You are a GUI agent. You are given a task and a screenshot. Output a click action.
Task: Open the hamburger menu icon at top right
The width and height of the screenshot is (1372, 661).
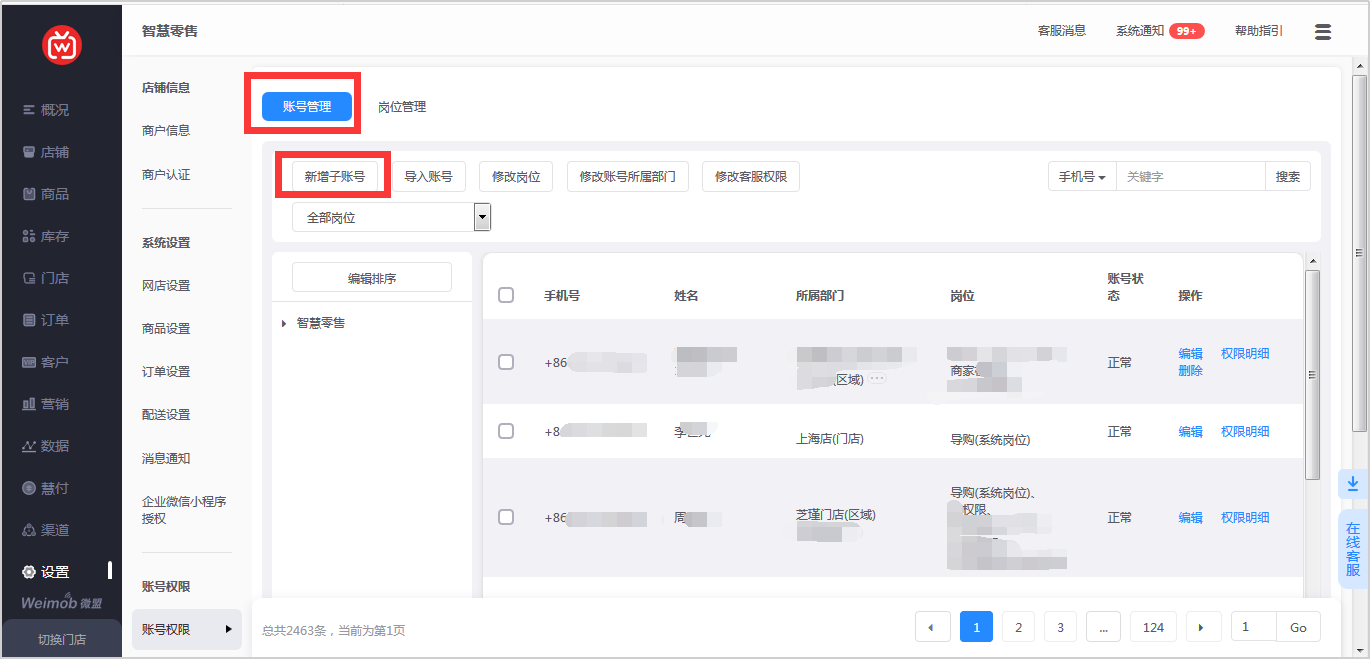(x=1322, y=32)
